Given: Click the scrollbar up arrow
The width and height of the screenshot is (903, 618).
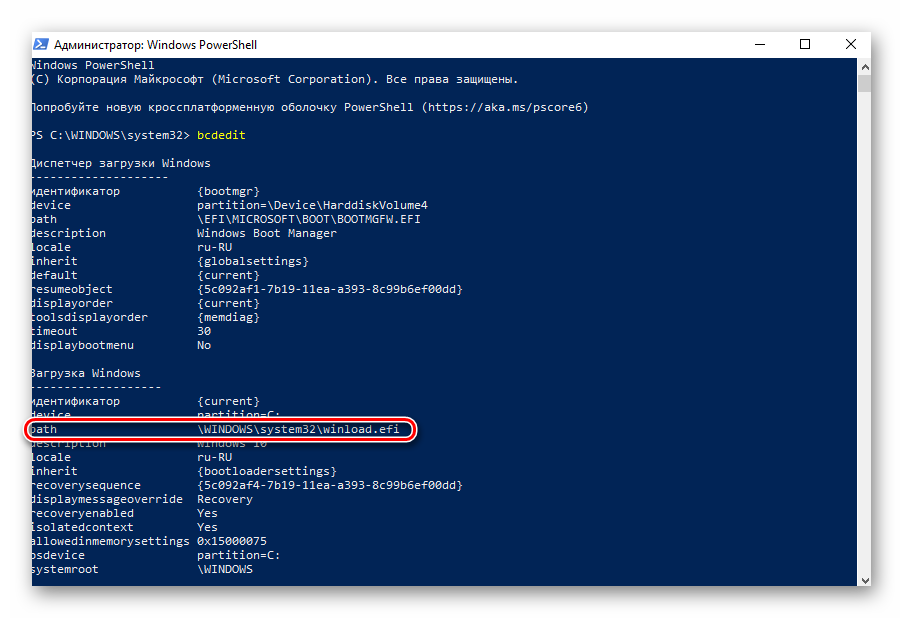Looking at the screenshot, I should point(864,67).
